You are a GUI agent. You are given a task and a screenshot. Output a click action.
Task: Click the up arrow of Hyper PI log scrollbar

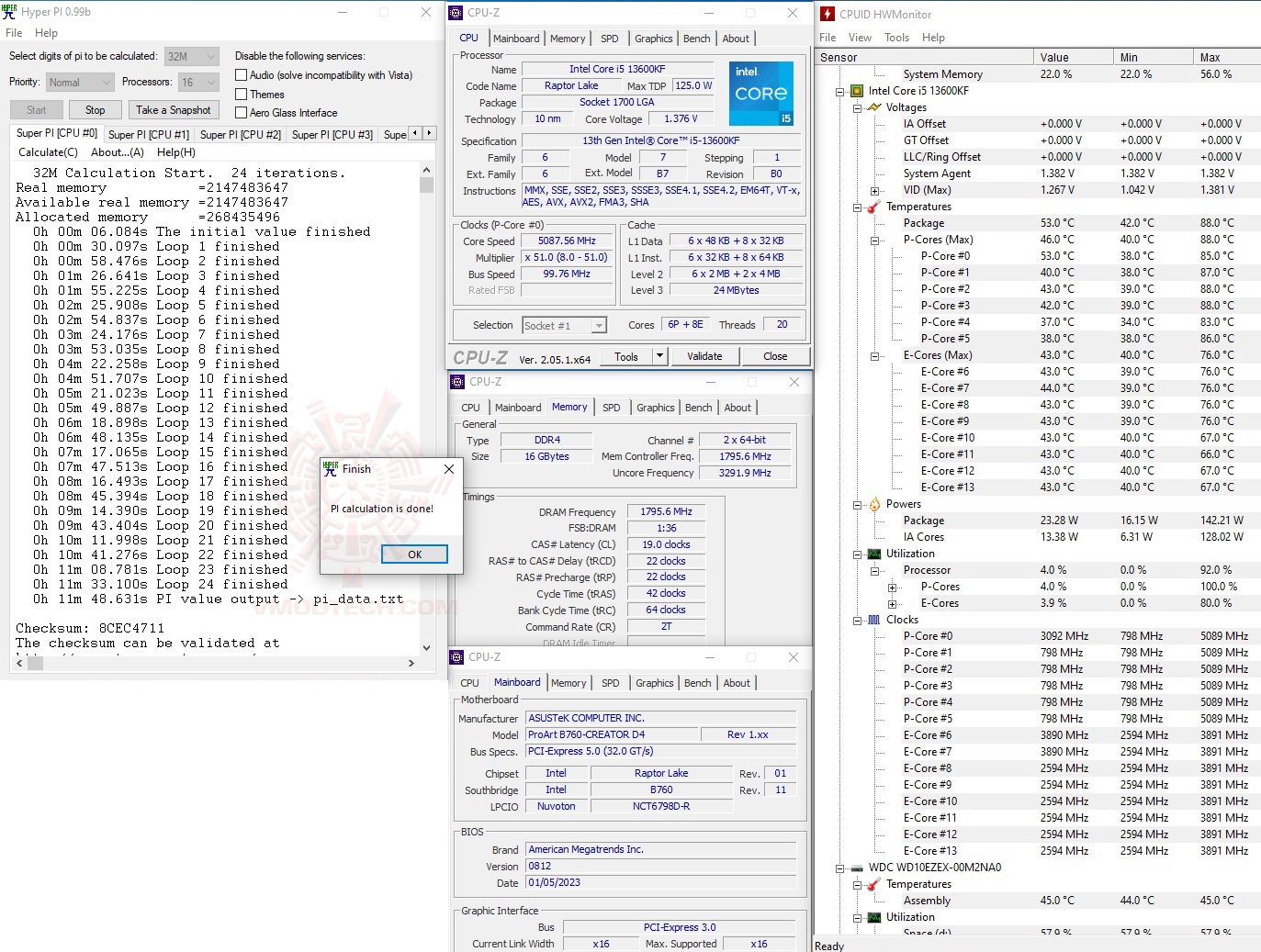426,171
